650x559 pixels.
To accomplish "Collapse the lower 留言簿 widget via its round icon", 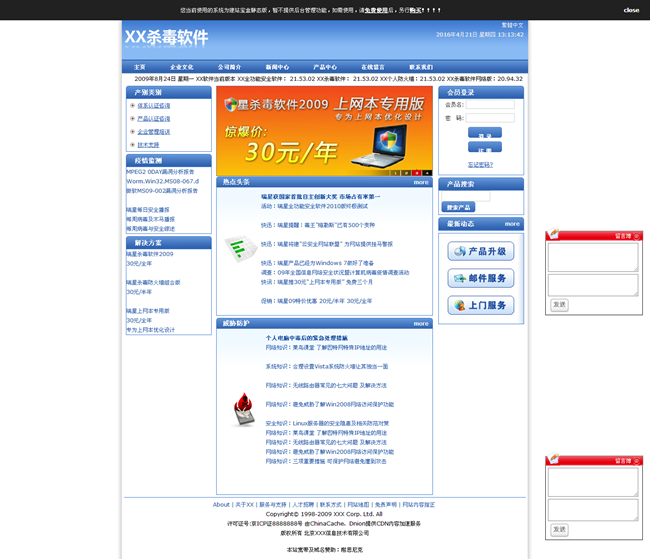I will coord(637,461).
